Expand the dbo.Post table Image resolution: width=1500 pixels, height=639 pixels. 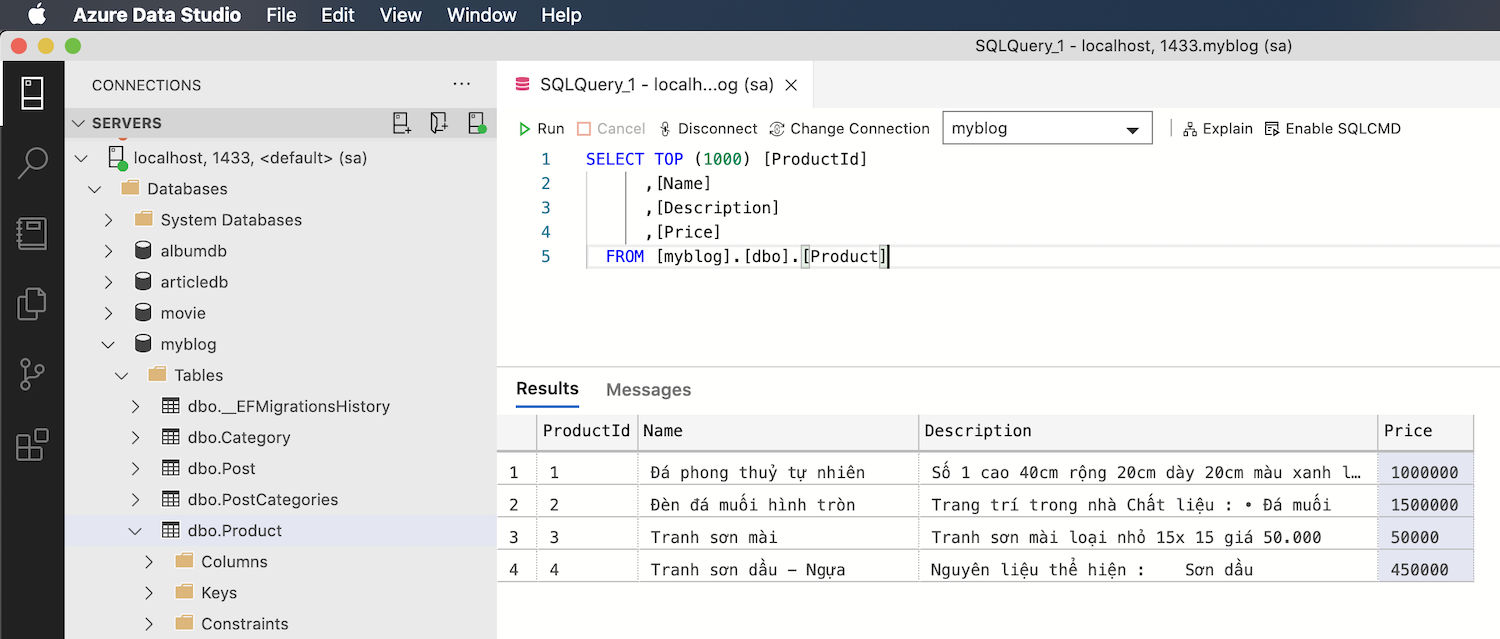coord(136,468)
